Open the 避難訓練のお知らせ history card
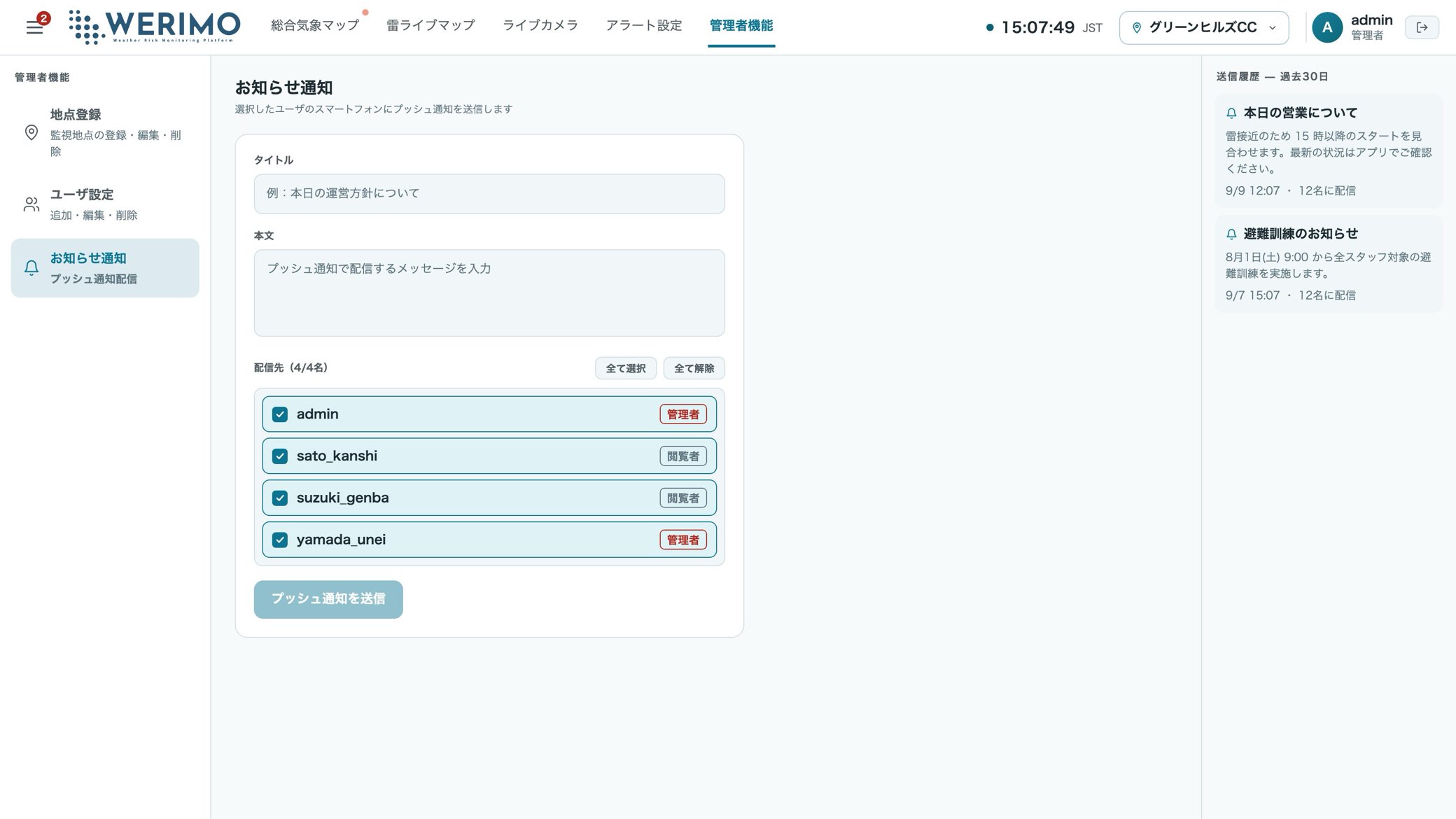Image resolution: width=1456 pixels, height=819 pixels. (x=1329, y=264)
